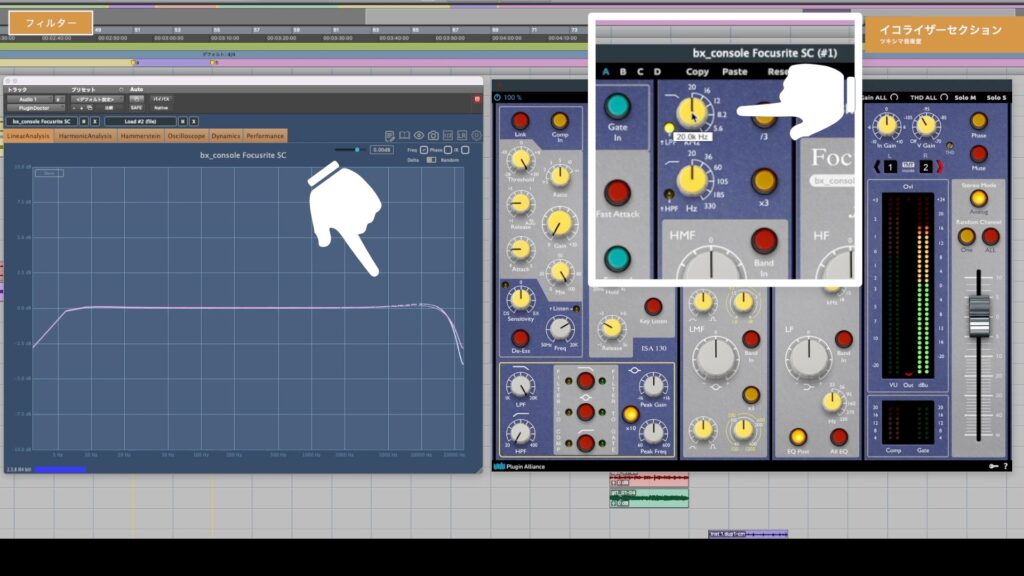Screen dimensions: 1024x576
Task: Enable the Comp In button
Action: [x=560, y=121]
